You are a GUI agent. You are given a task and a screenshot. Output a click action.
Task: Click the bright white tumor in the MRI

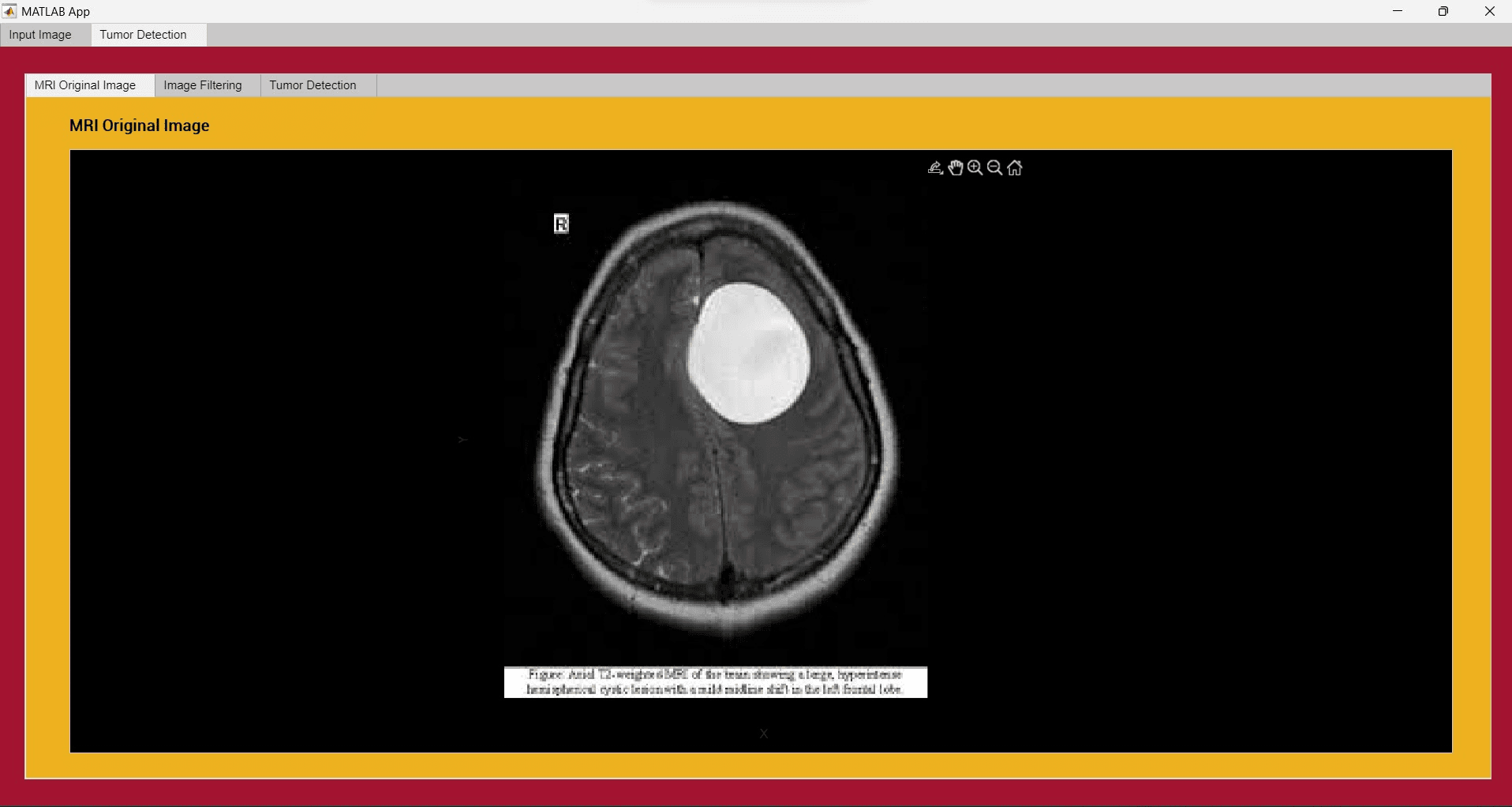point(748,355)
